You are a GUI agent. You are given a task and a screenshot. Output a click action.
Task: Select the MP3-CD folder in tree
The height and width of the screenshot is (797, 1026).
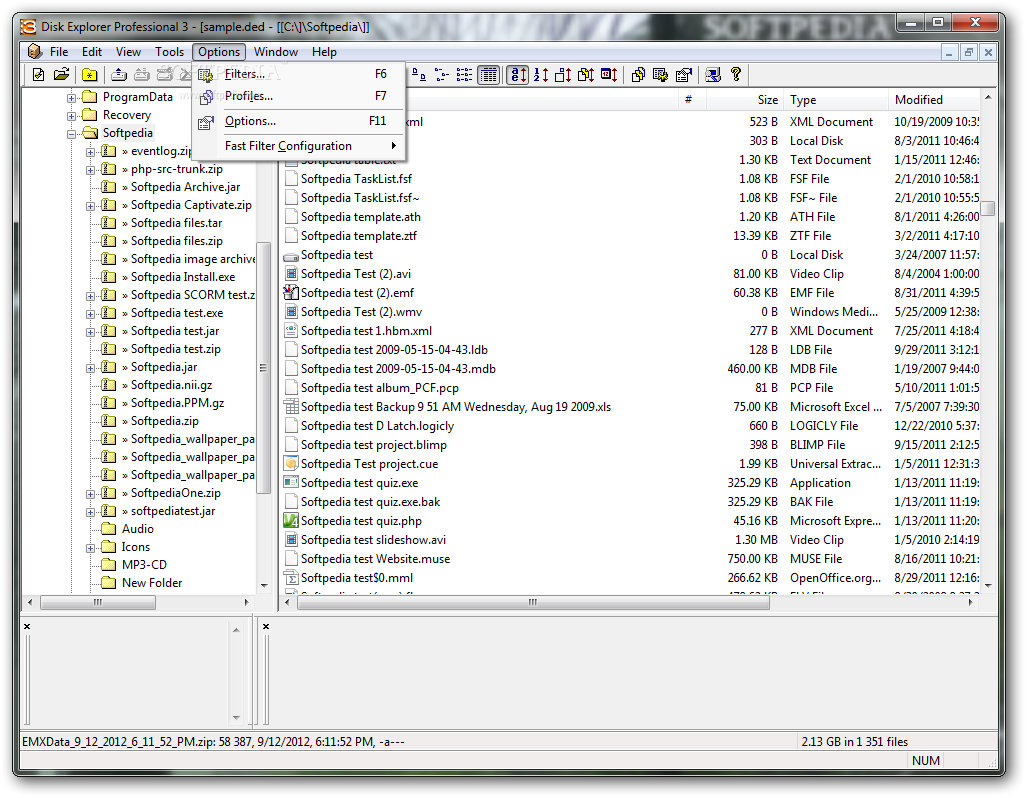(144, 565)
